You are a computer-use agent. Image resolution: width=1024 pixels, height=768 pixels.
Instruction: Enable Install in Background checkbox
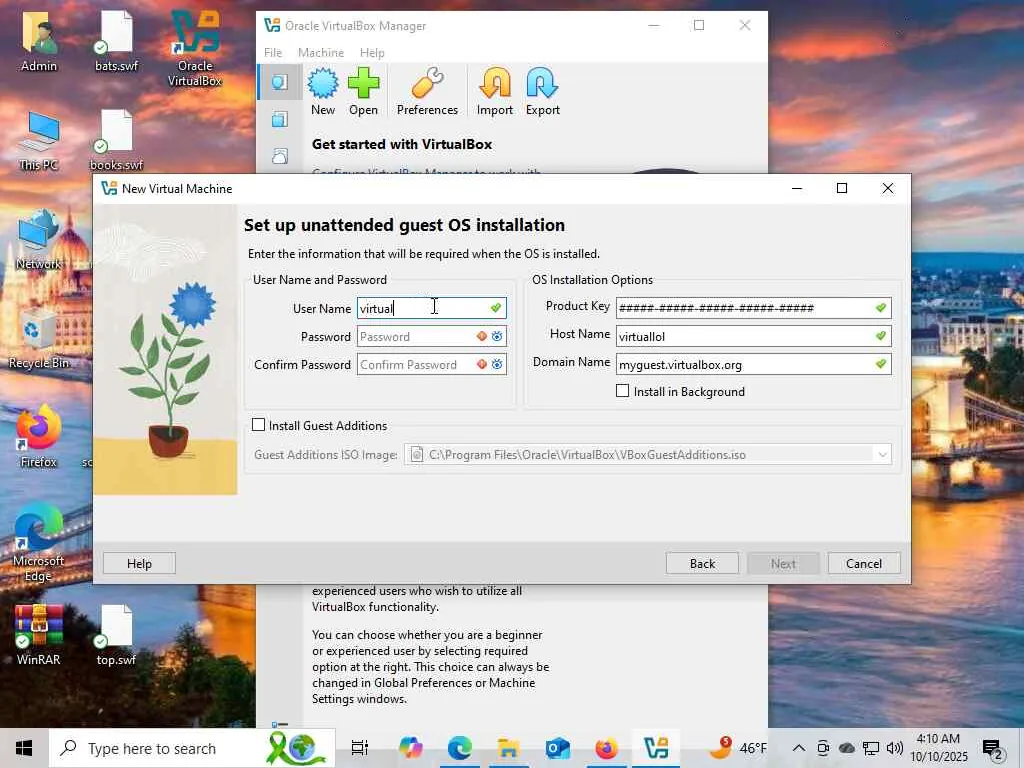[622, 391]
